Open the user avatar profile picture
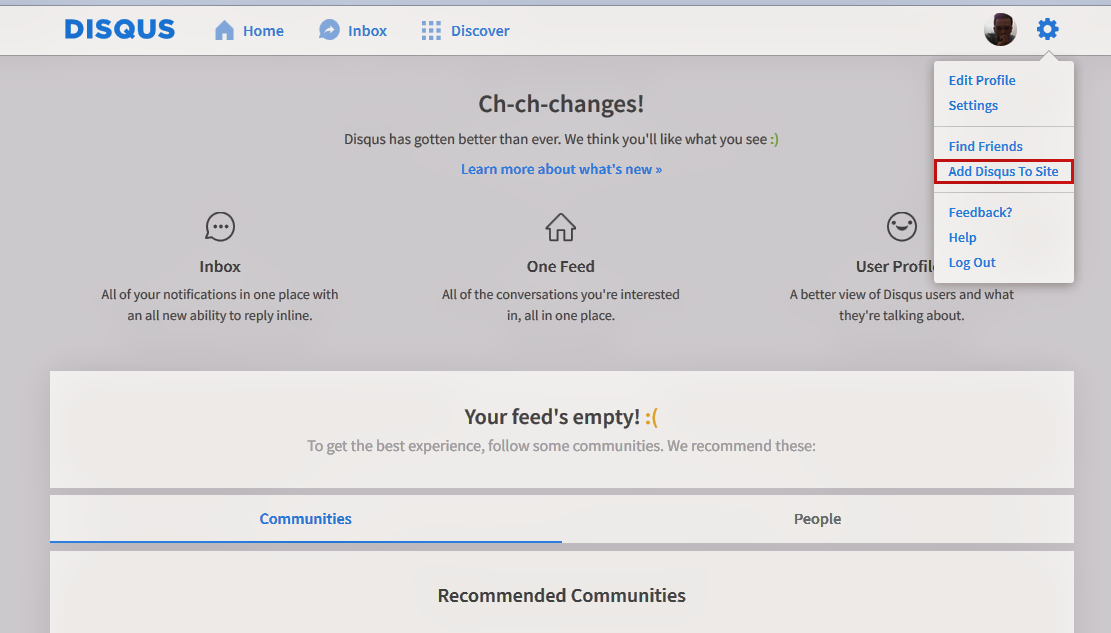1111x633 pixels. tap(1000, 30)
